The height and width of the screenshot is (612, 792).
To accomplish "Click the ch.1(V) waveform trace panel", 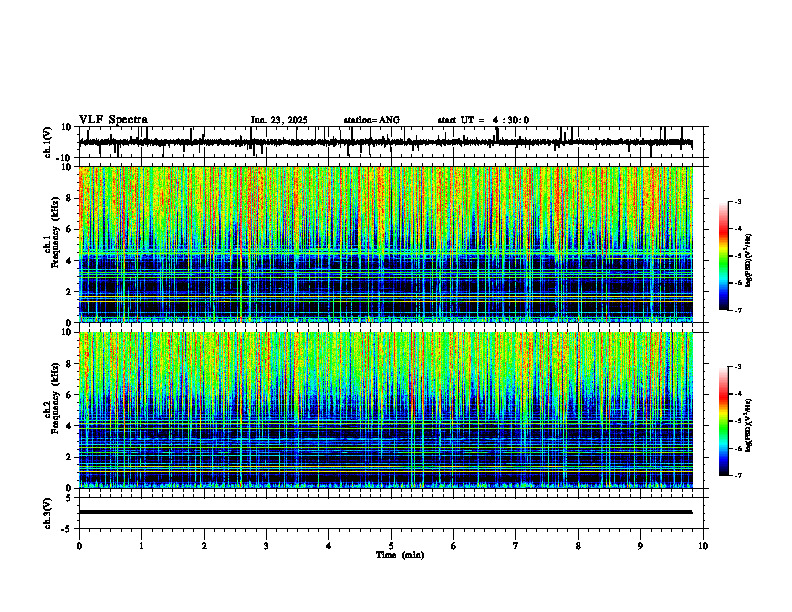I will click(393, 142).
